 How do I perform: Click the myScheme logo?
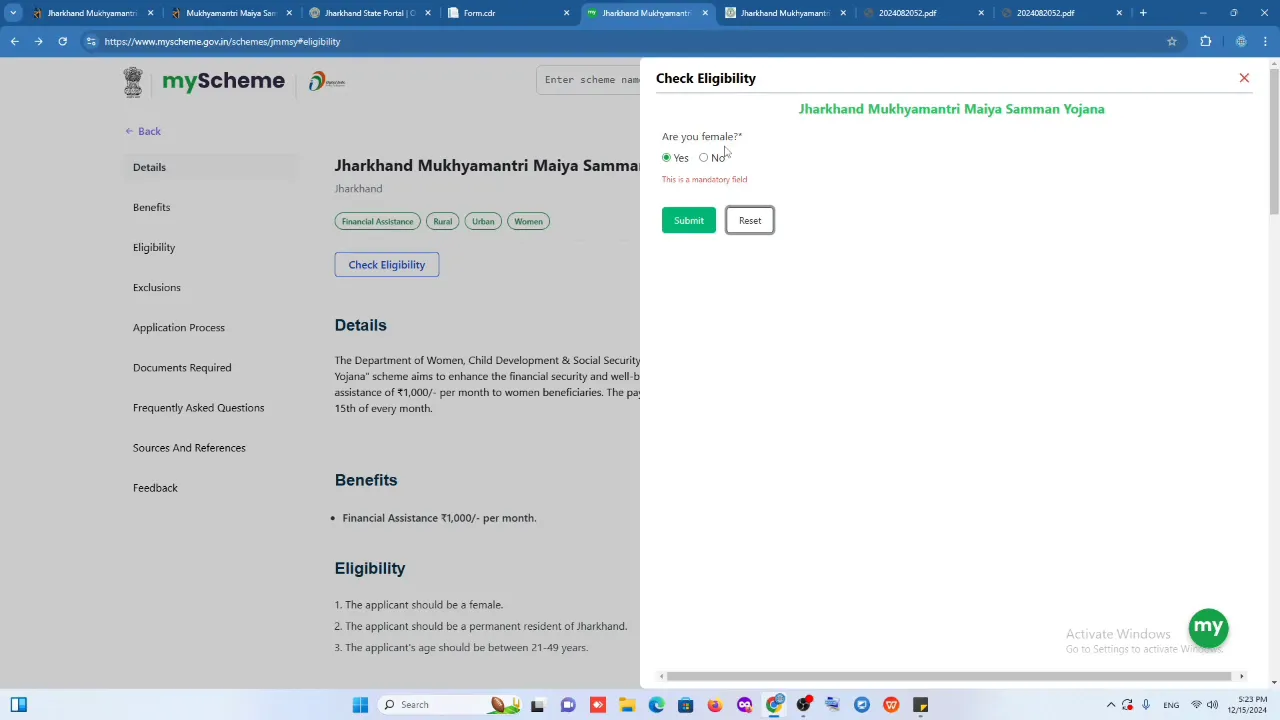(x=223, y=81)
